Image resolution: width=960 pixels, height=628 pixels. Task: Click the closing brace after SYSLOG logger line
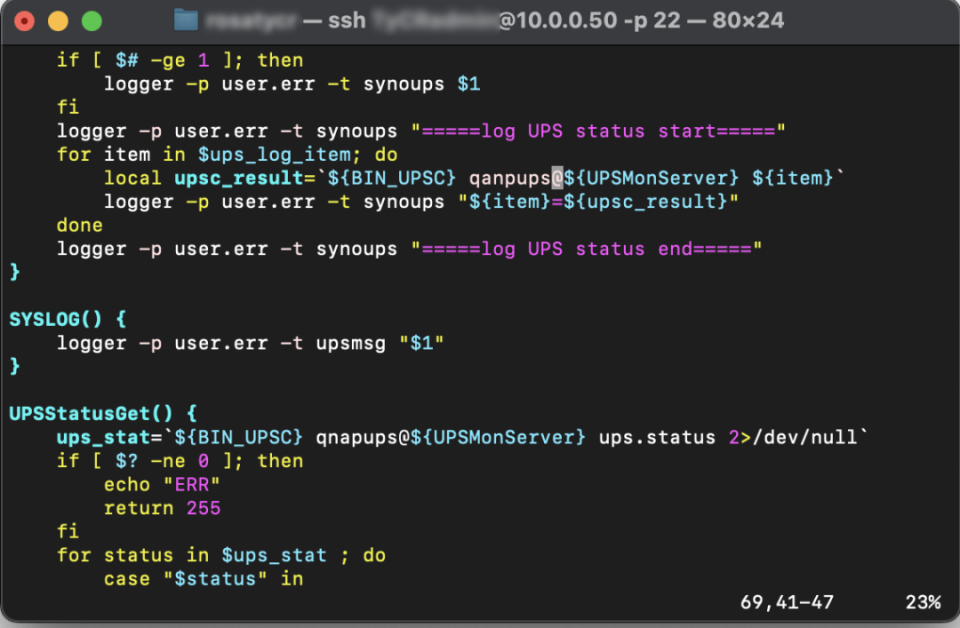pyautogui.click(x=15, y=367)
